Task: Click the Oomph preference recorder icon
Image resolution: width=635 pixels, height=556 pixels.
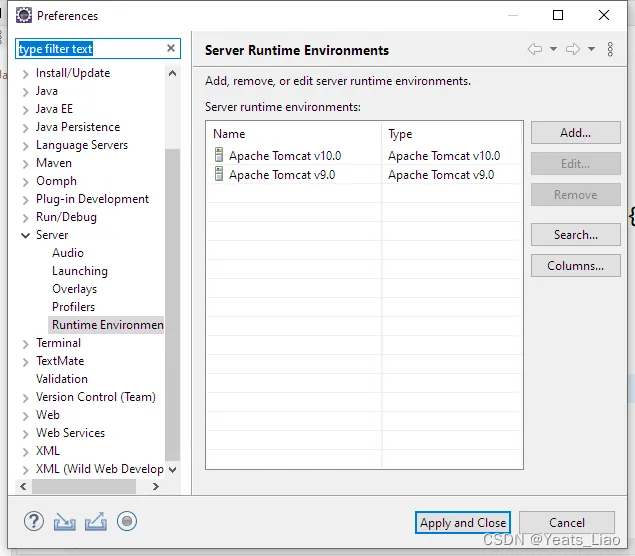Action: 127,521
